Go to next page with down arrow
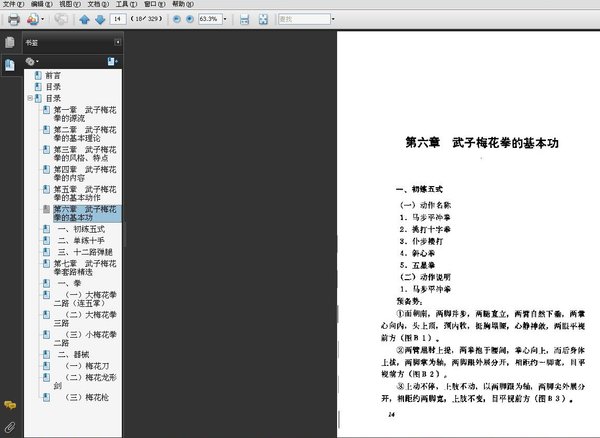 (x=100, y=19)
